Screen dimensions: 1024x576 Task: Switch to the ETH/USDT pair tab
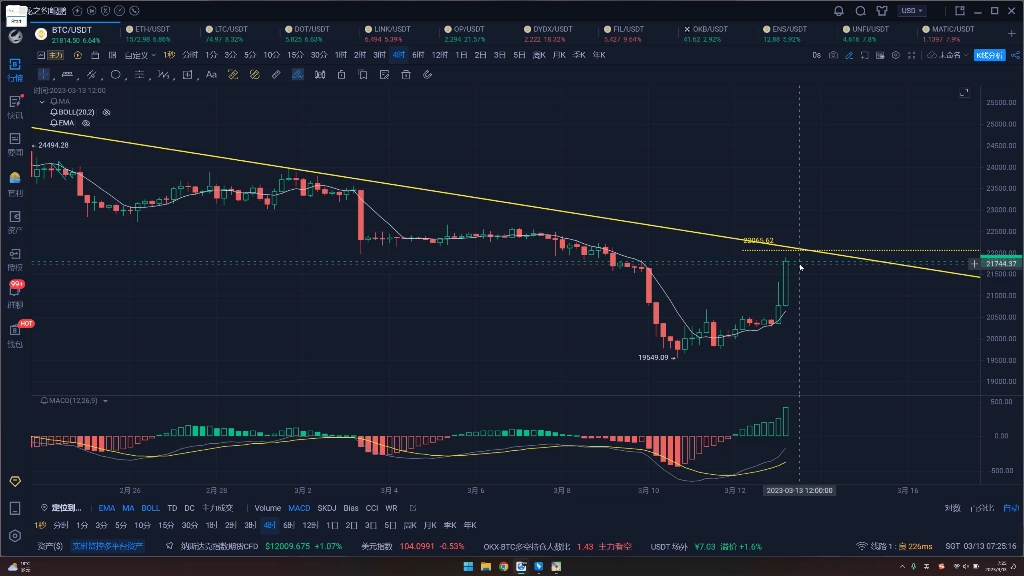pos(152,30)
